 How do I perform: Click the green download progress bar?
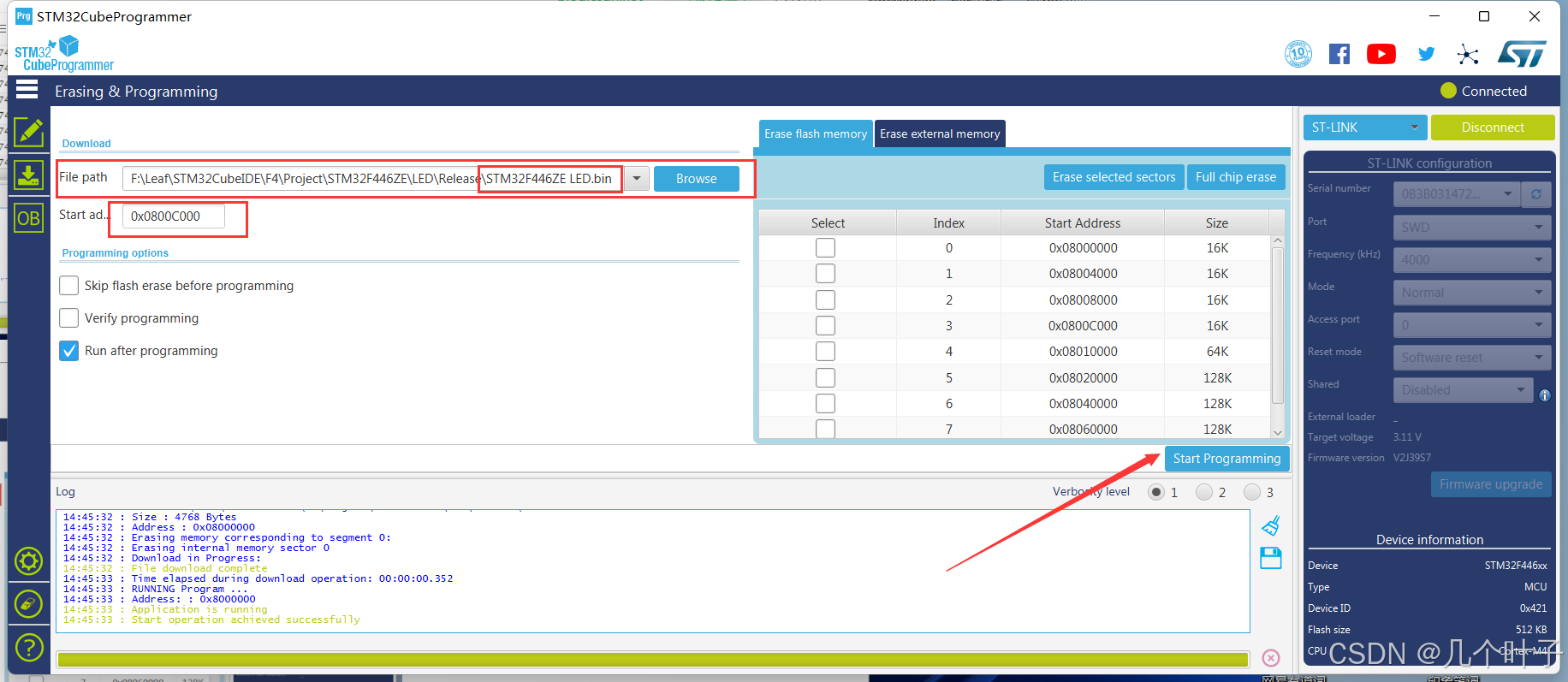(x=652, y=659)
